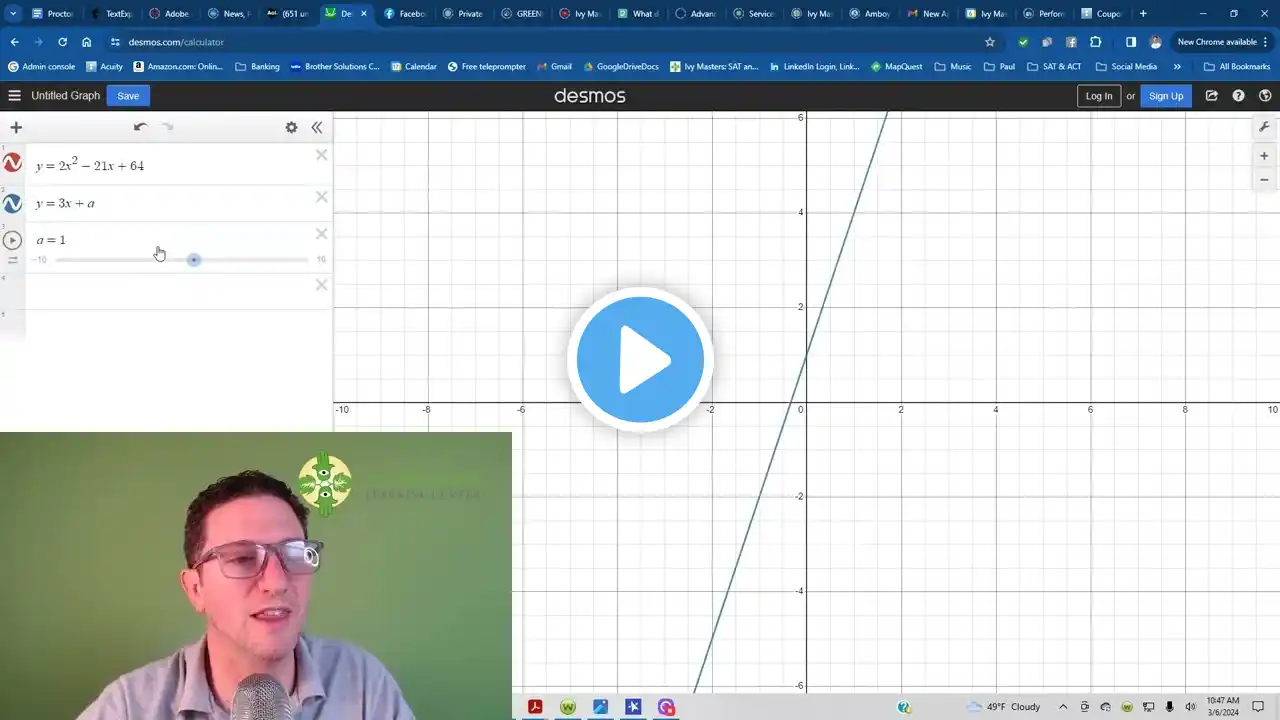Viewport: 1280px width, 720px height.
Task: Open the Desmos hamburger menu
Action: [x=14, y=96]
